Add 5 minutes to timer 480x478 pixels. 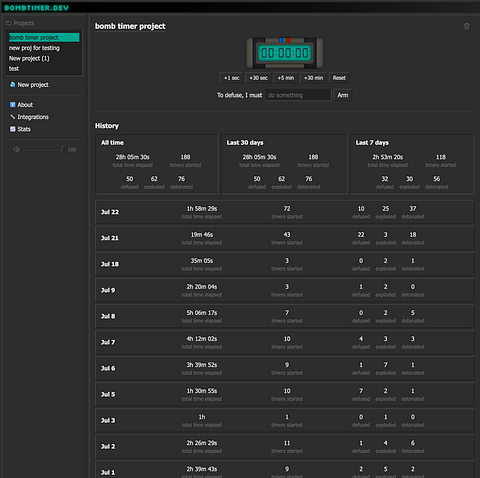(286, 78)
